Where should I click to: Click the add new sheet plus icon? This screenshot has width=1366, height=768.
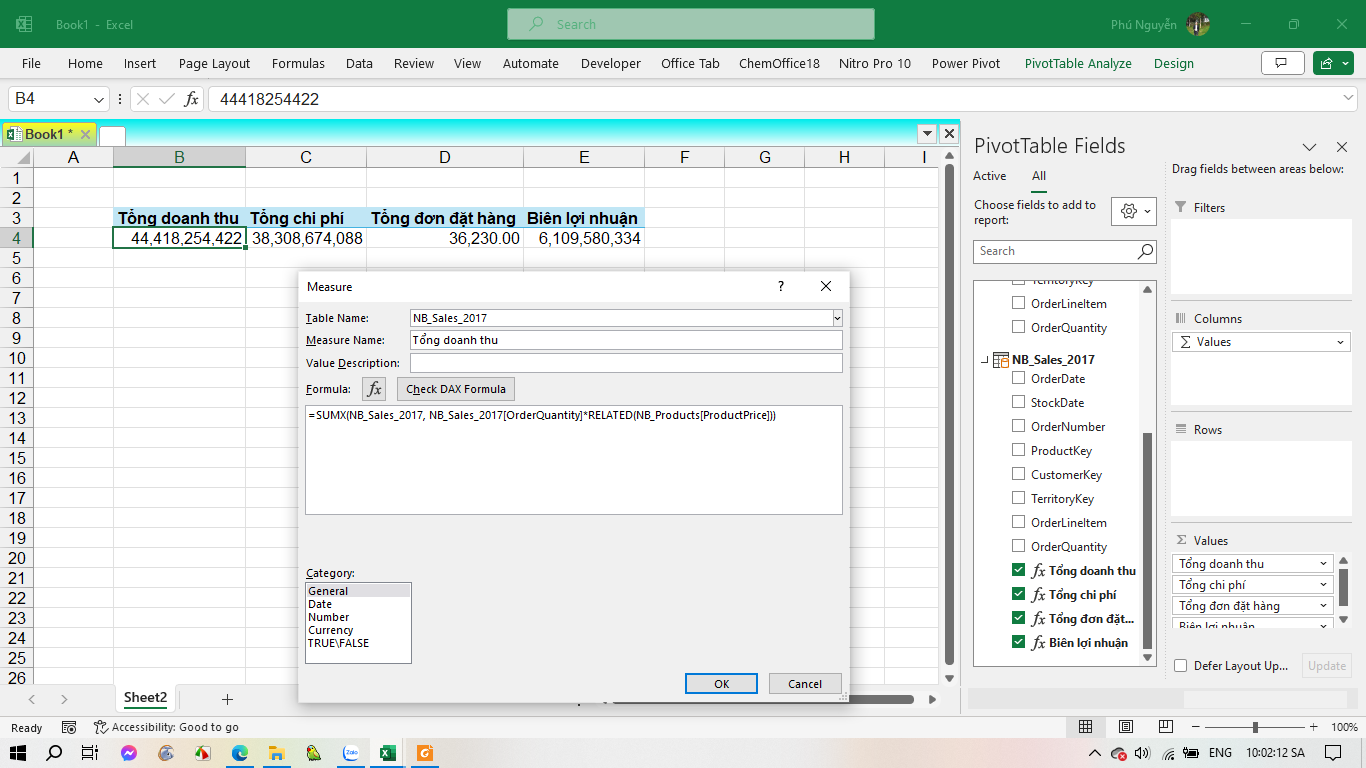(227, 699)
